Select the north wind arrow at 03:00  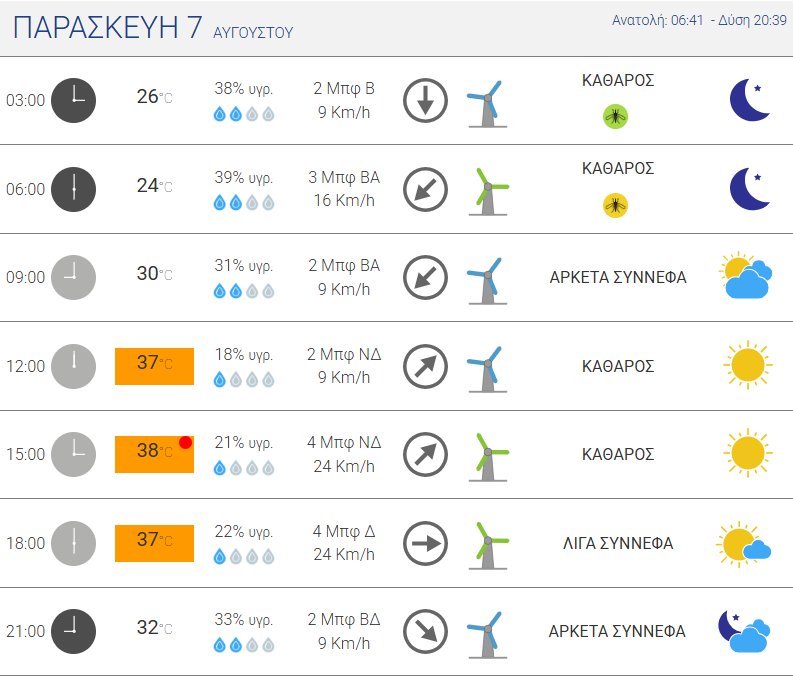point(425,100)
